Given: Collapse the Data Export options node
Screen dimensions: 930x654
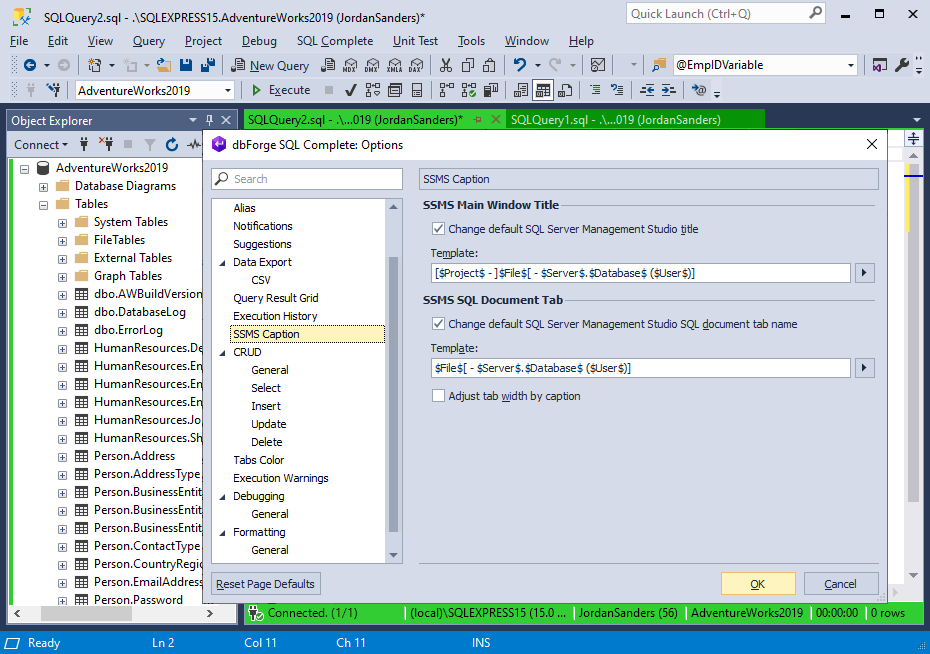Looking at the screenshot, I should pyautogui.click(x=223, y=263).
